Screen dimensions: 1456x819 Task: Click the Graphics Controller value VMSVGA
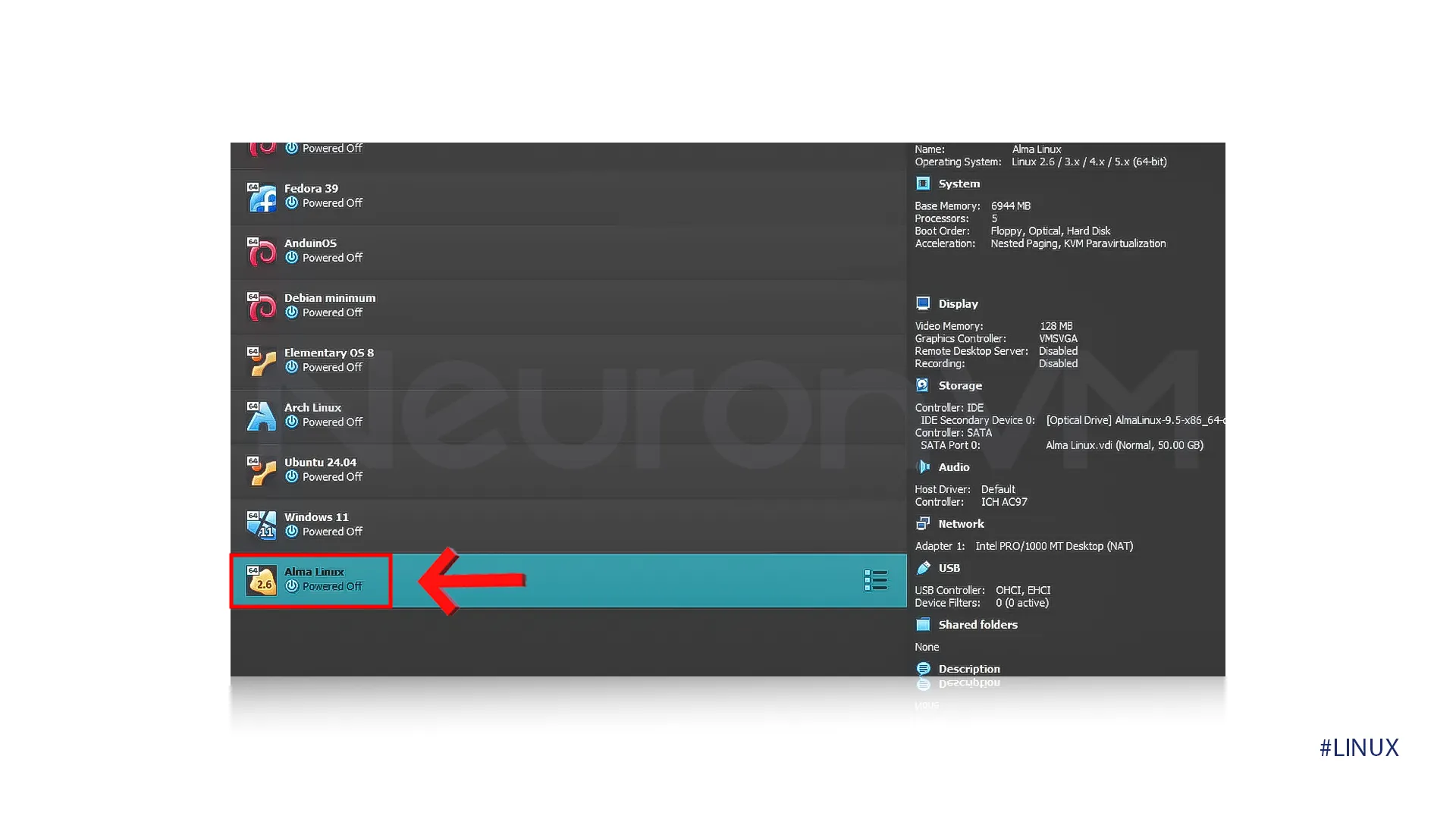coord(1058,338)
